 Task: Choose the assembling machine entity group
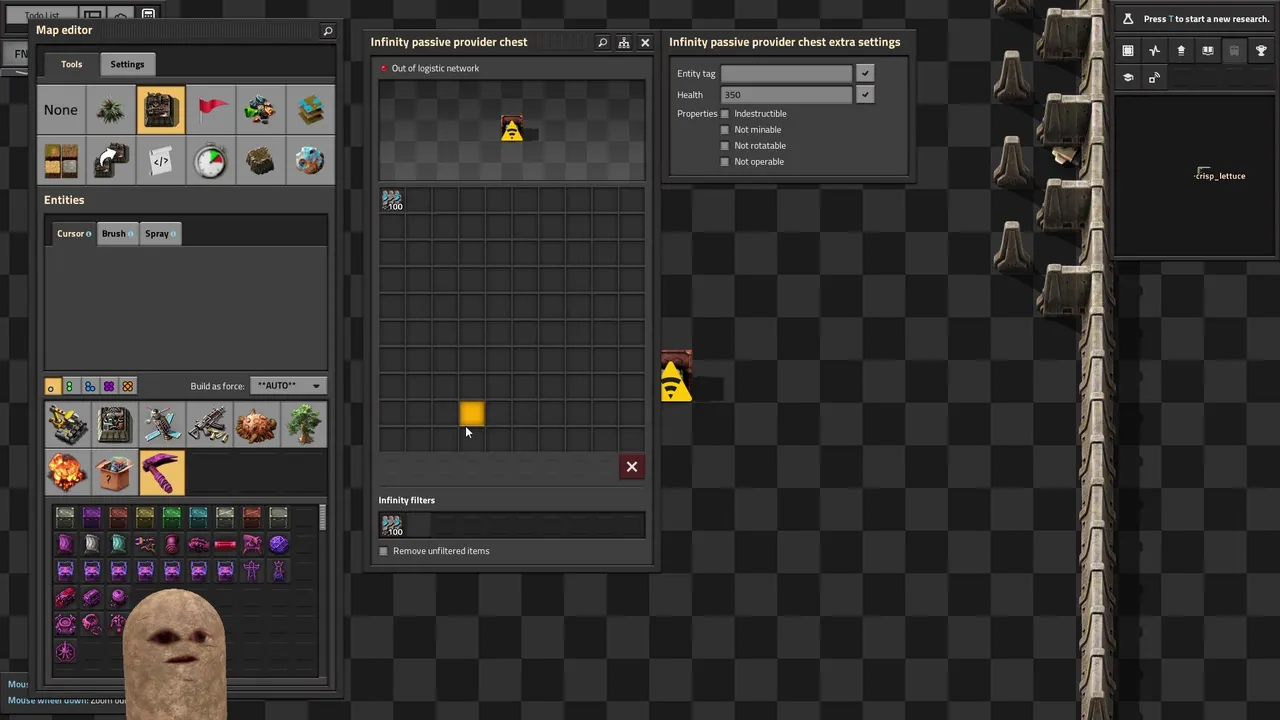[x=114, y=425]
